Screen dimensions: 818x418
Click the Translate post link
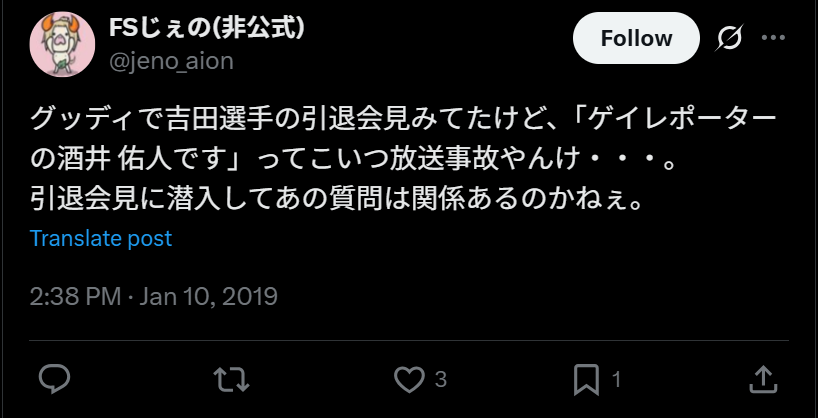[101, 238]
